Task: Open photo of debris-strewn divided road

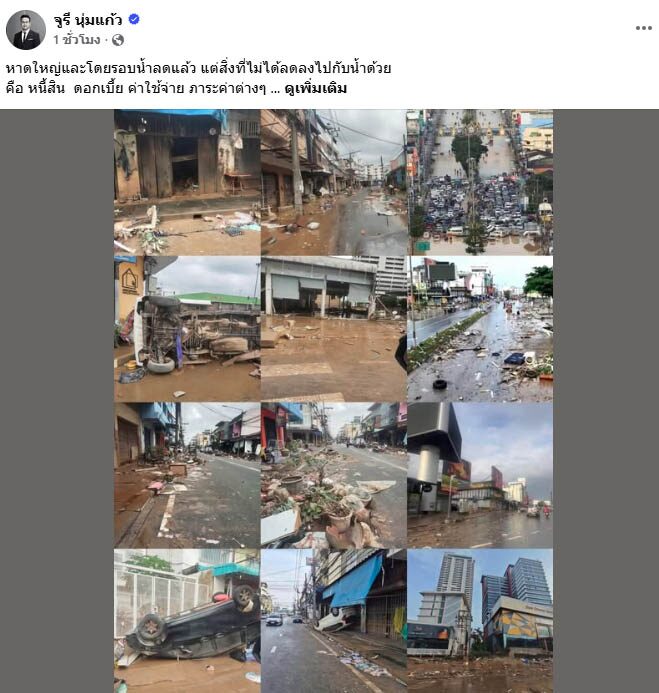Action: [480, 329]
